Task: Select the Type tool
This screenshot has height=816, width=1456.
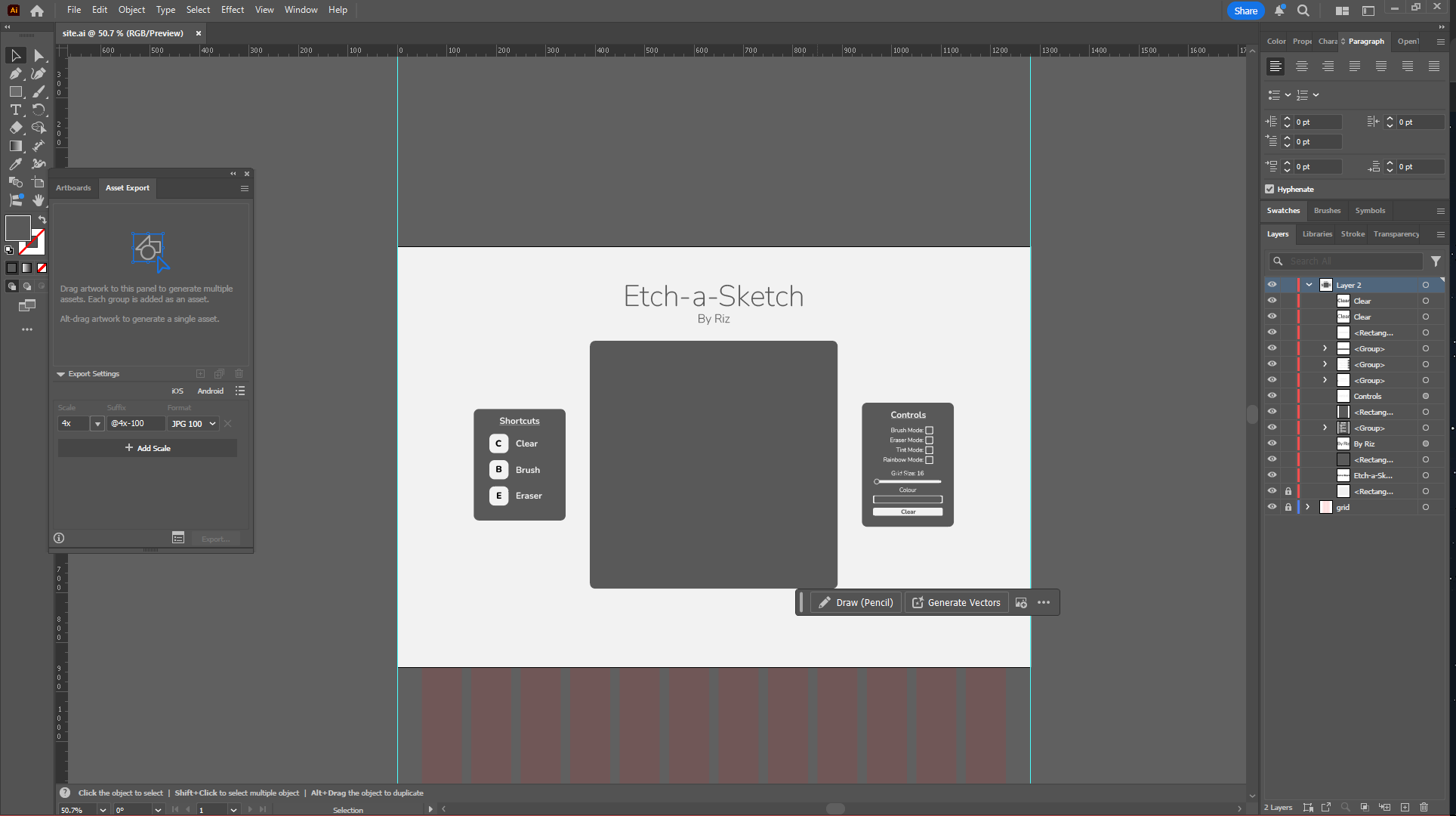Action: (15, 110)
